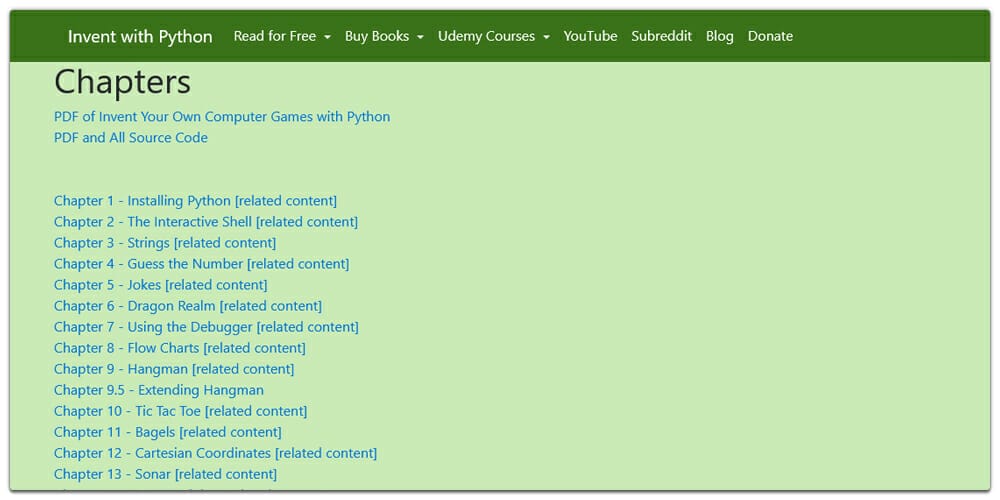Open Chapter 11 - Bagels
Viewport: 1000px width, 500px height.
(x=115, y=432)
